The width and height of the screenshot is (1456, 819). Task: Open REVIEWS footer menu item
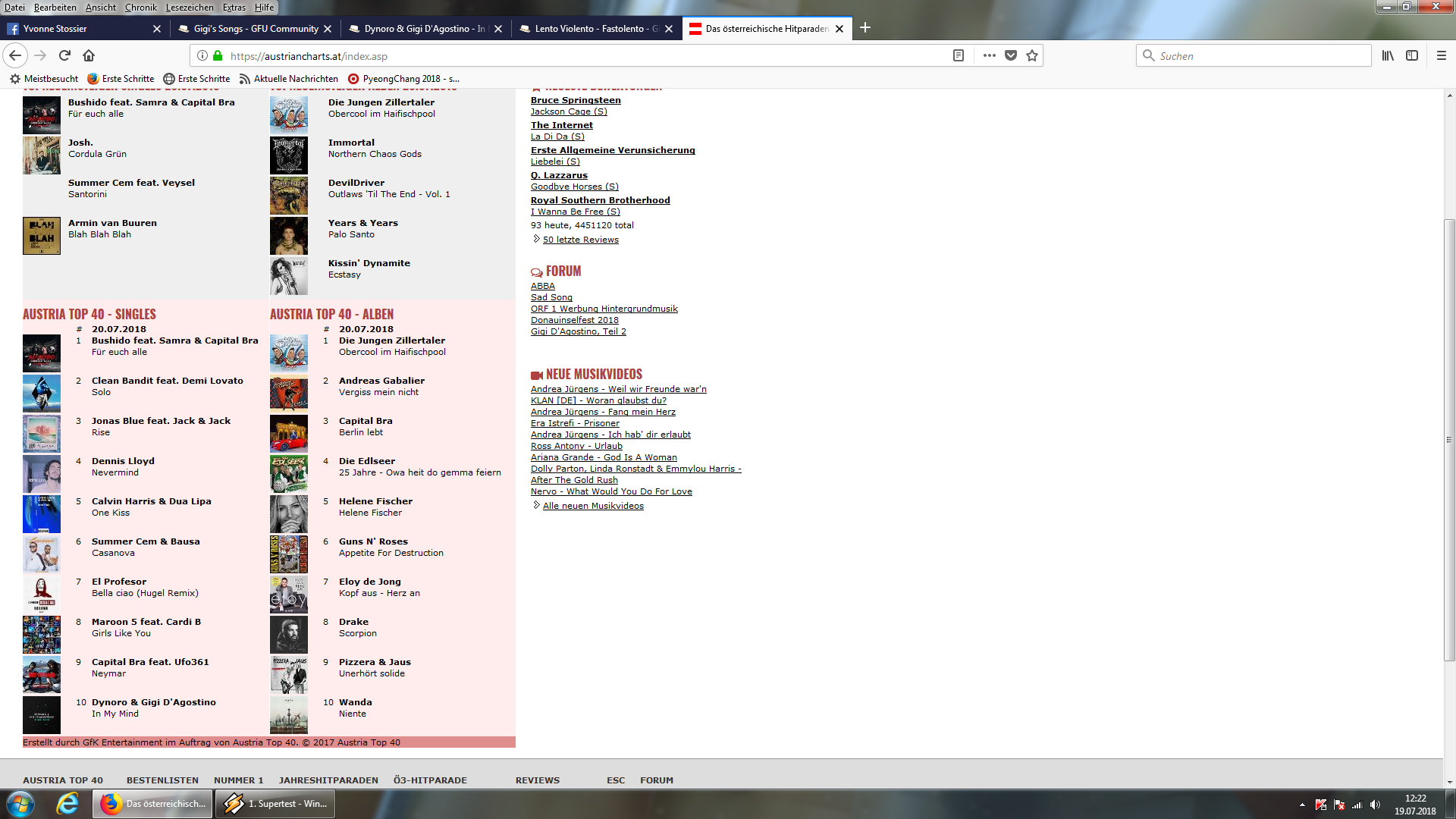point(538,780)
